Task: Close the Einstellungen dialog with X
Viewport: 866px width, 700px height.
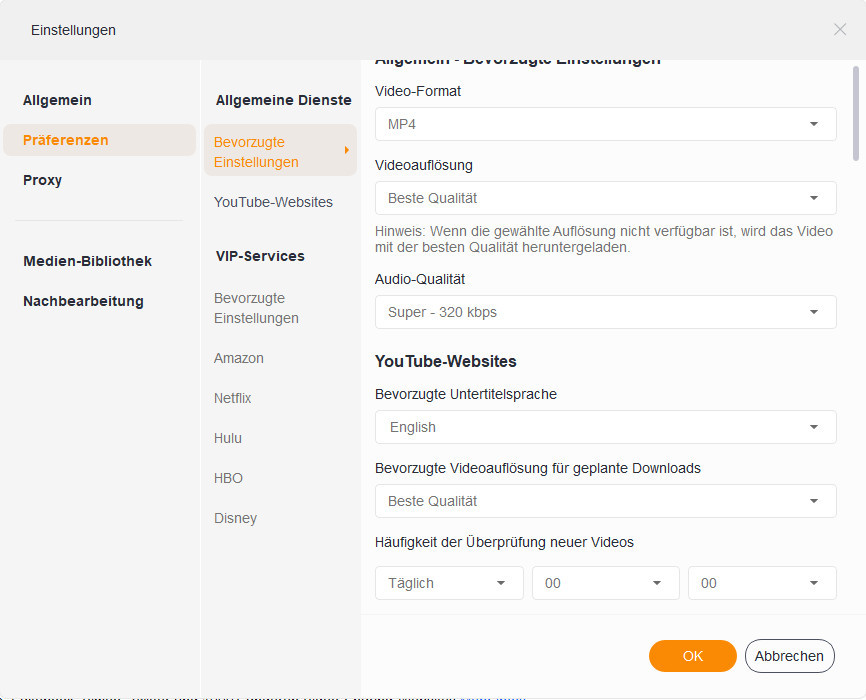Action: pos(840,29)
